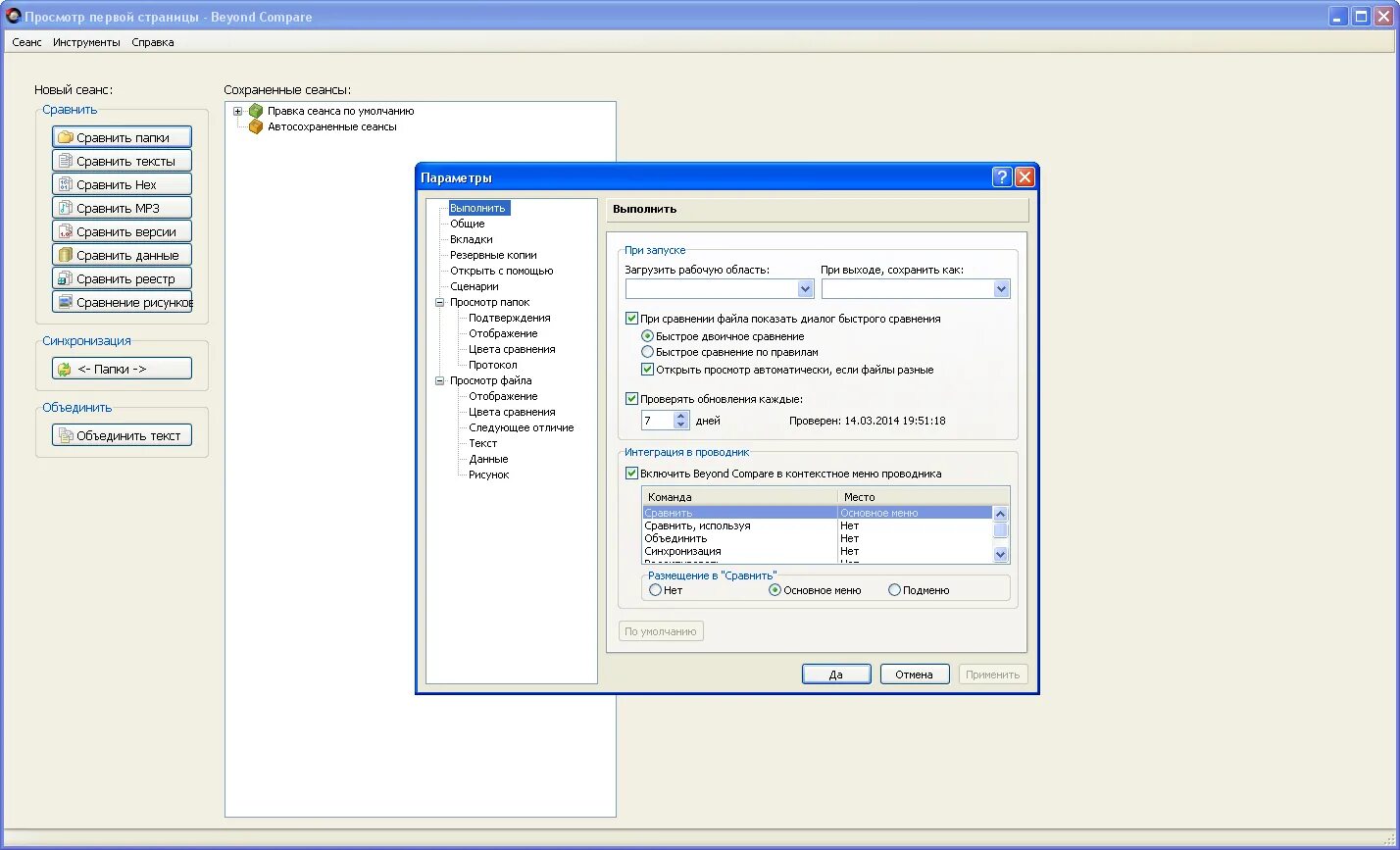1400x850 pixels.
Task: Click the Команда column header
Action: [x=739, y=497]
